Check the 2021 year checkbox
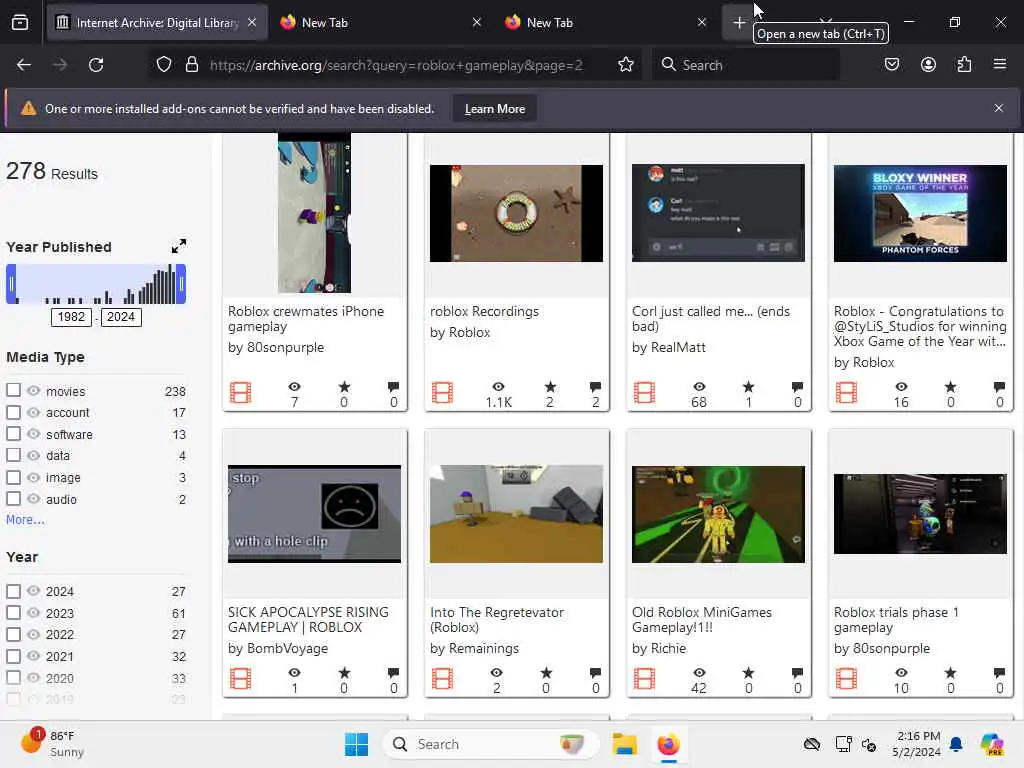Image resolution: width=1024 pixels, height=768 pixels. click(x=13, y=656)
